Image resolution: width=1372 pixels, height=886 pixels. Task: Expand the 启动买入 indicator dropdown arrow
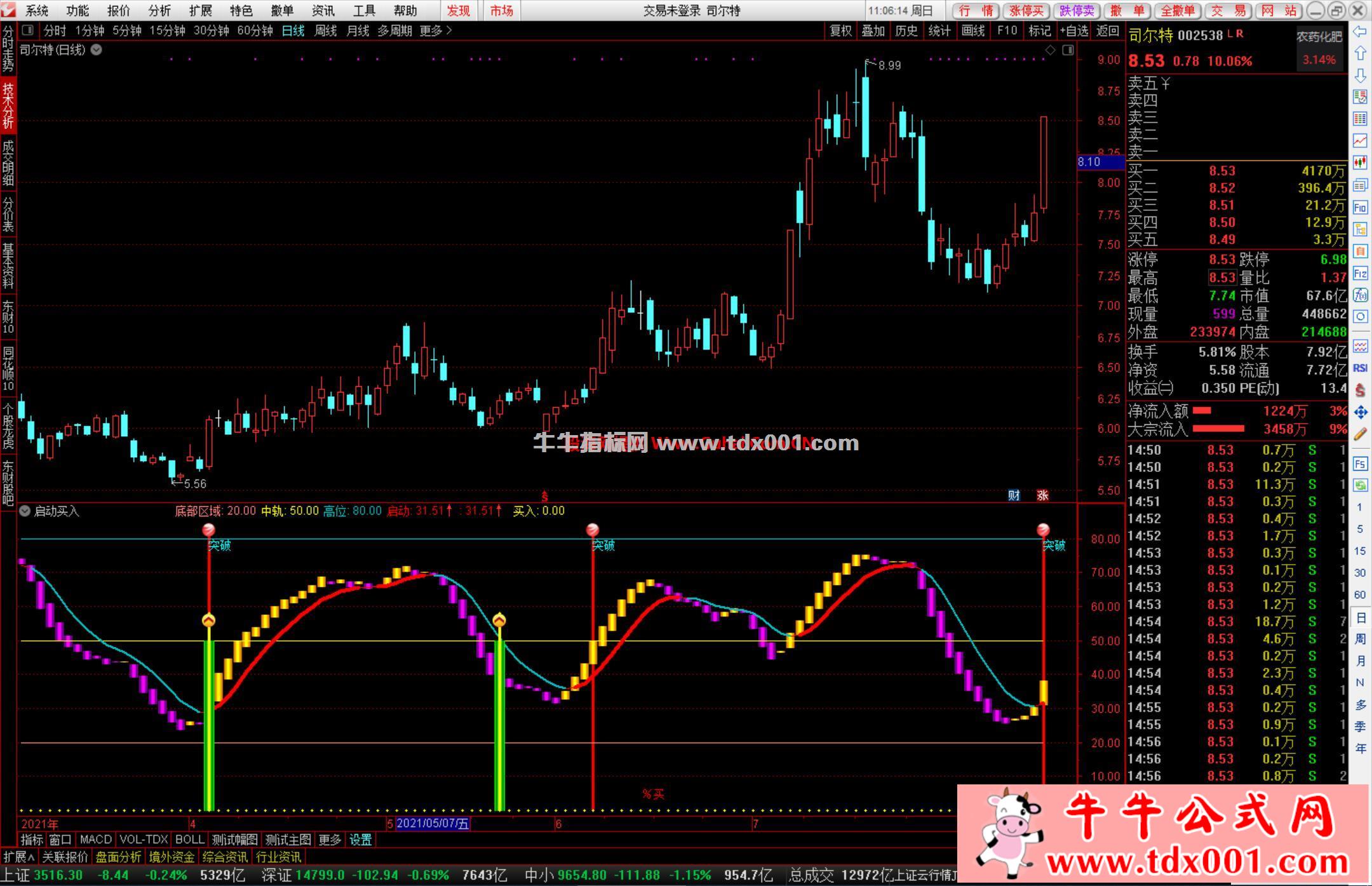(25, 511)
